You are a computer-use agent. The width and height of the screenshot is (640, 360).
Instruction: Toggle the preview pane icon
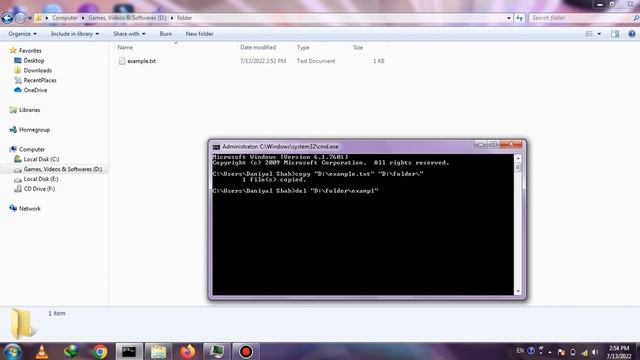(615, 34)
